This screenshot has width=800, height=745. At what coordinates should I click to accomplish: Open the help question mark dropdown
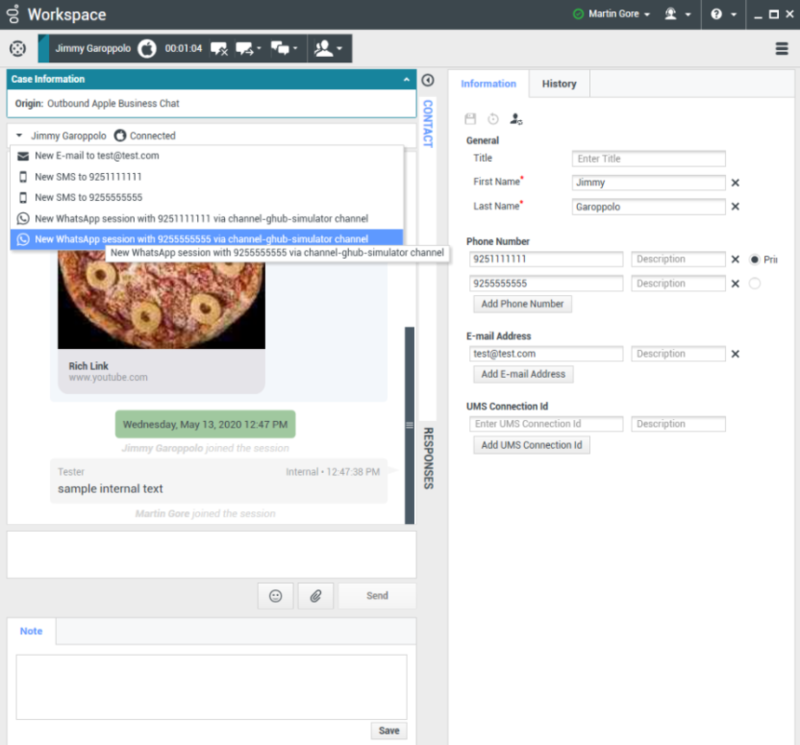(723, 14)
